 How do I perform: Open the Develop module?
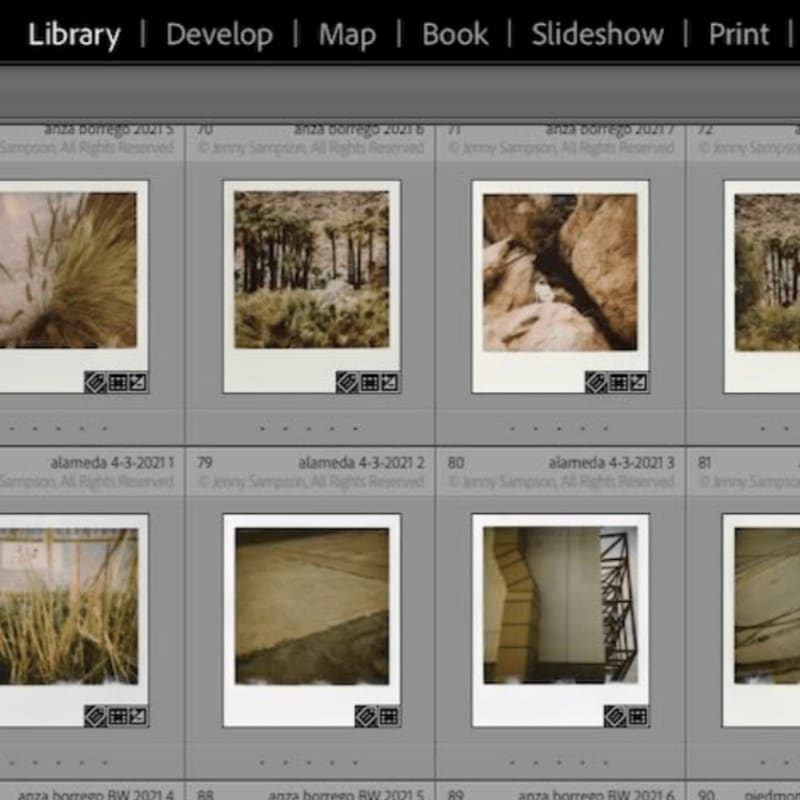click(219, 35)
